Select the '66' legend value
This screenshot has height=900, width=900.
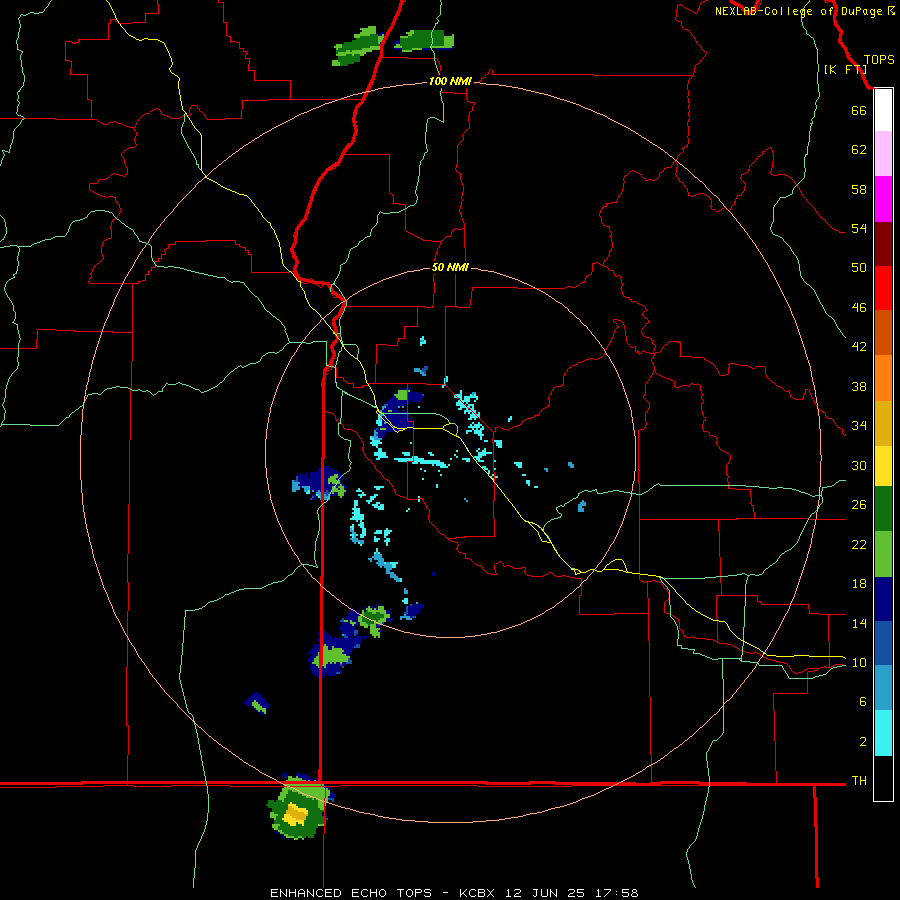click(x=859, y=110)
